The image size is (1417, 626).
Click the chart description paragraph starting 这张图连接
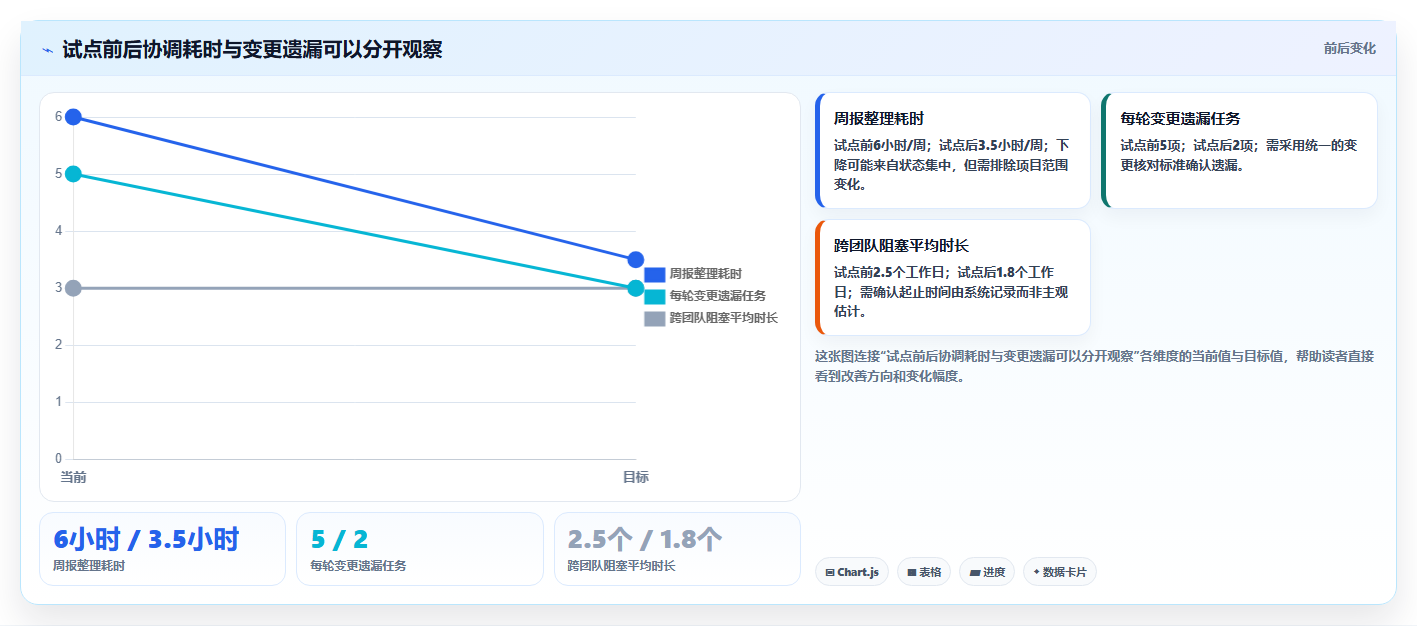click(x=1094, y=366)
